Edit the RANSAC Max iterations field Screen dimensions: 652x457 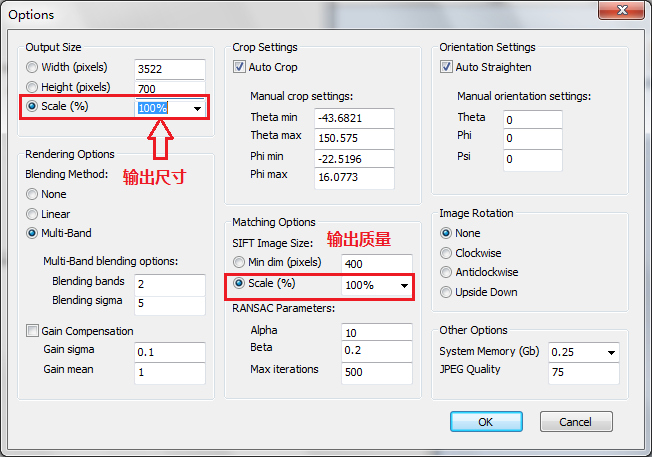(376, 371)
